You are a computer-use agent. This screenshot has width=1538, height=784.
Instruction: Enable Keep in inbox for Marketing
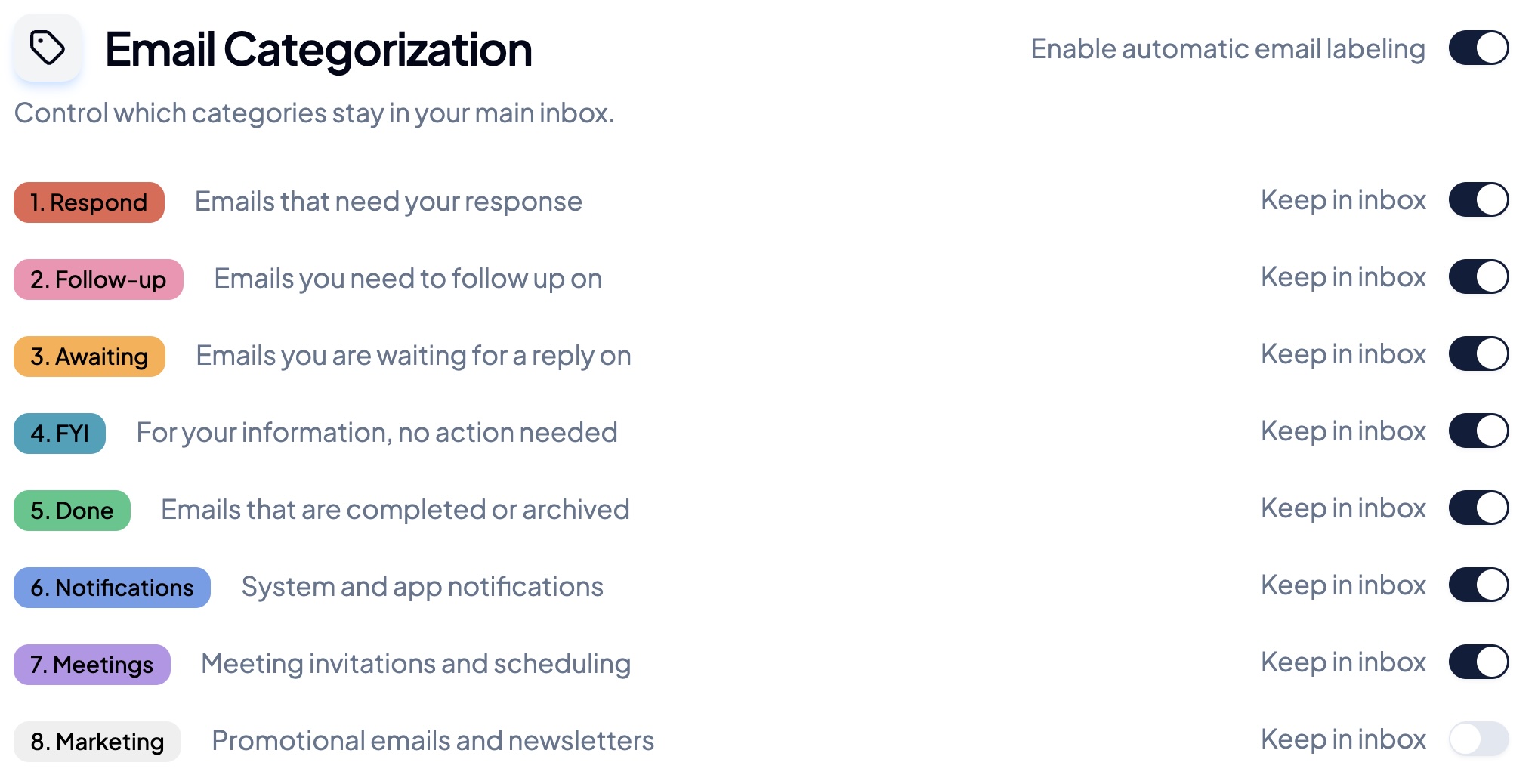[1478, 739]
